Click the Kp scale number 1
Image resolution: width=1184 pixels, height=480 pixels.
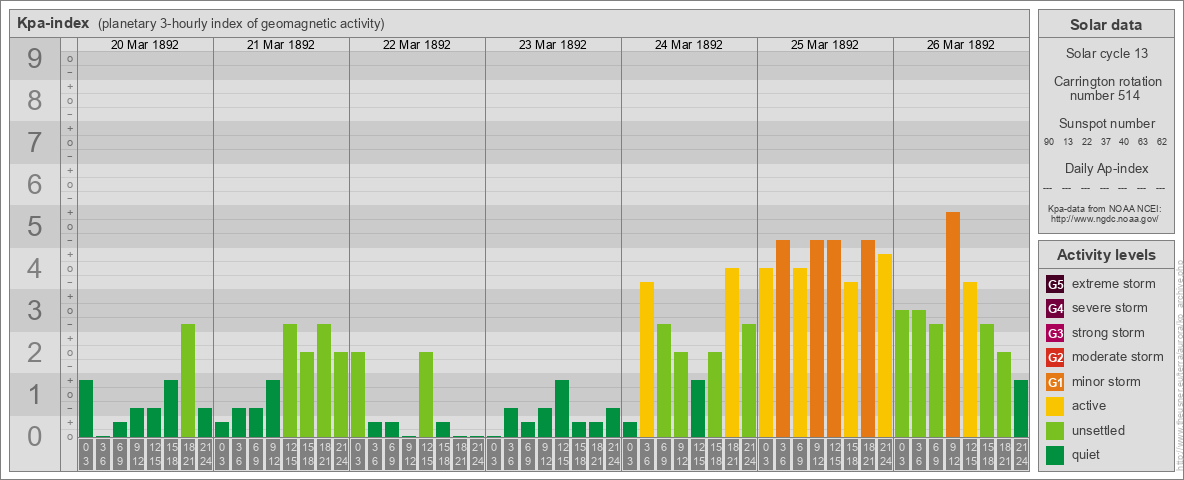tap(34, 394)
